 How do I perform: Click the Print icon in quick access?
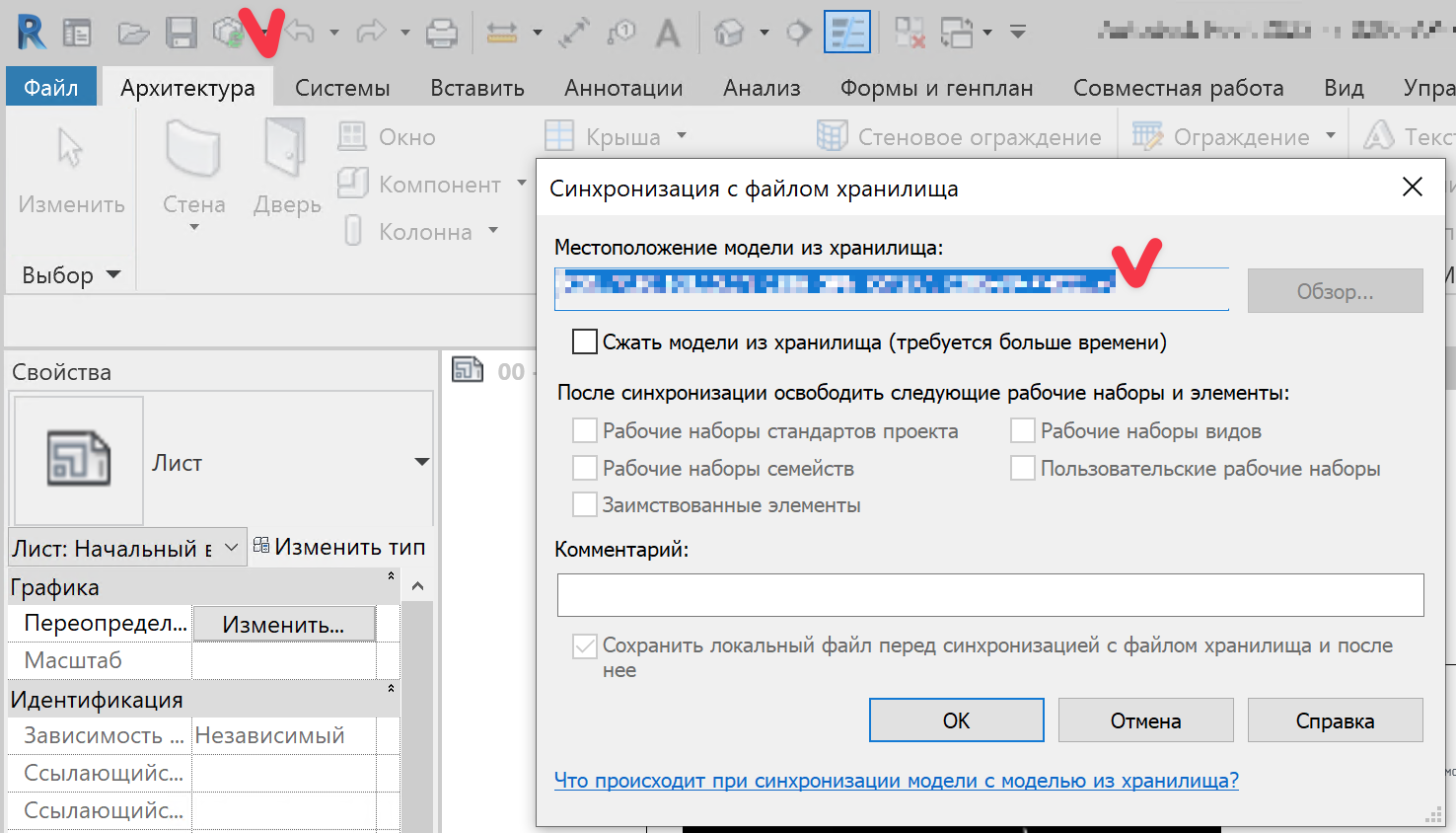tap(442, 34)
